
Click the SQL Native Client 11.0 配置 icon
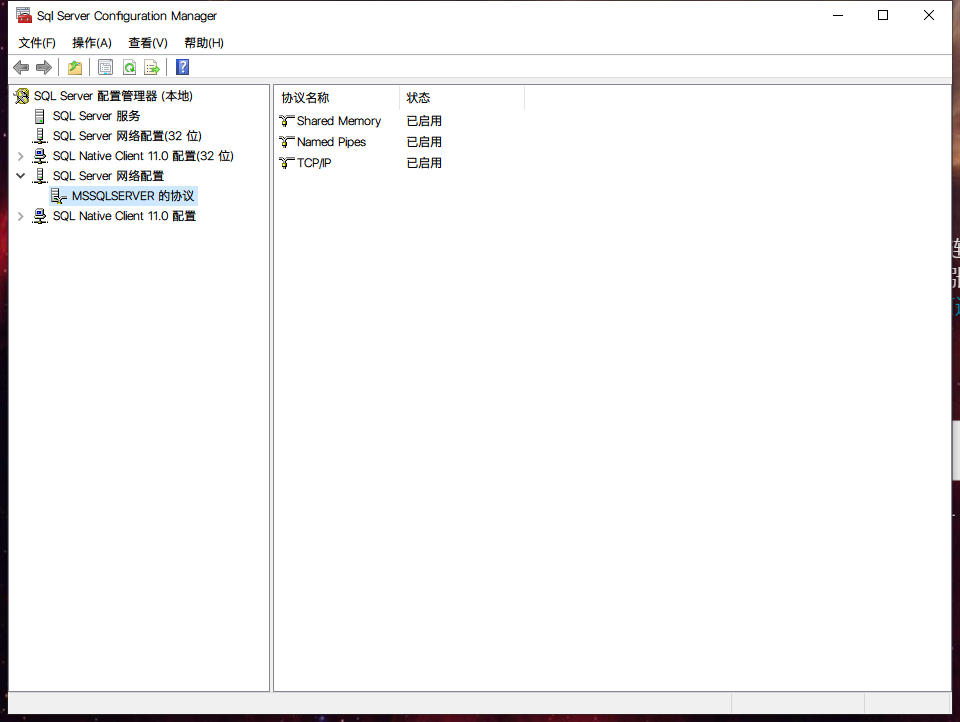pyautogui.click(x=40, y=216)
